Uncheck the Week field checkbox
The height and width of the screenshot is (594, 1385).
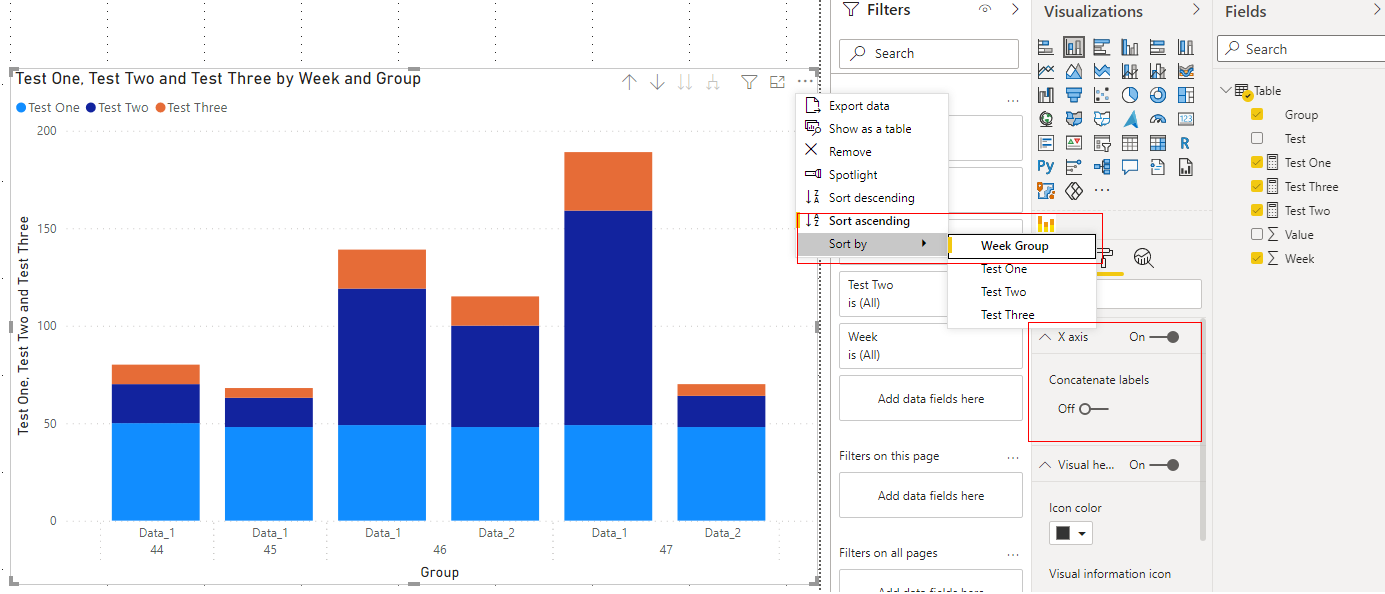point(1257,259)
